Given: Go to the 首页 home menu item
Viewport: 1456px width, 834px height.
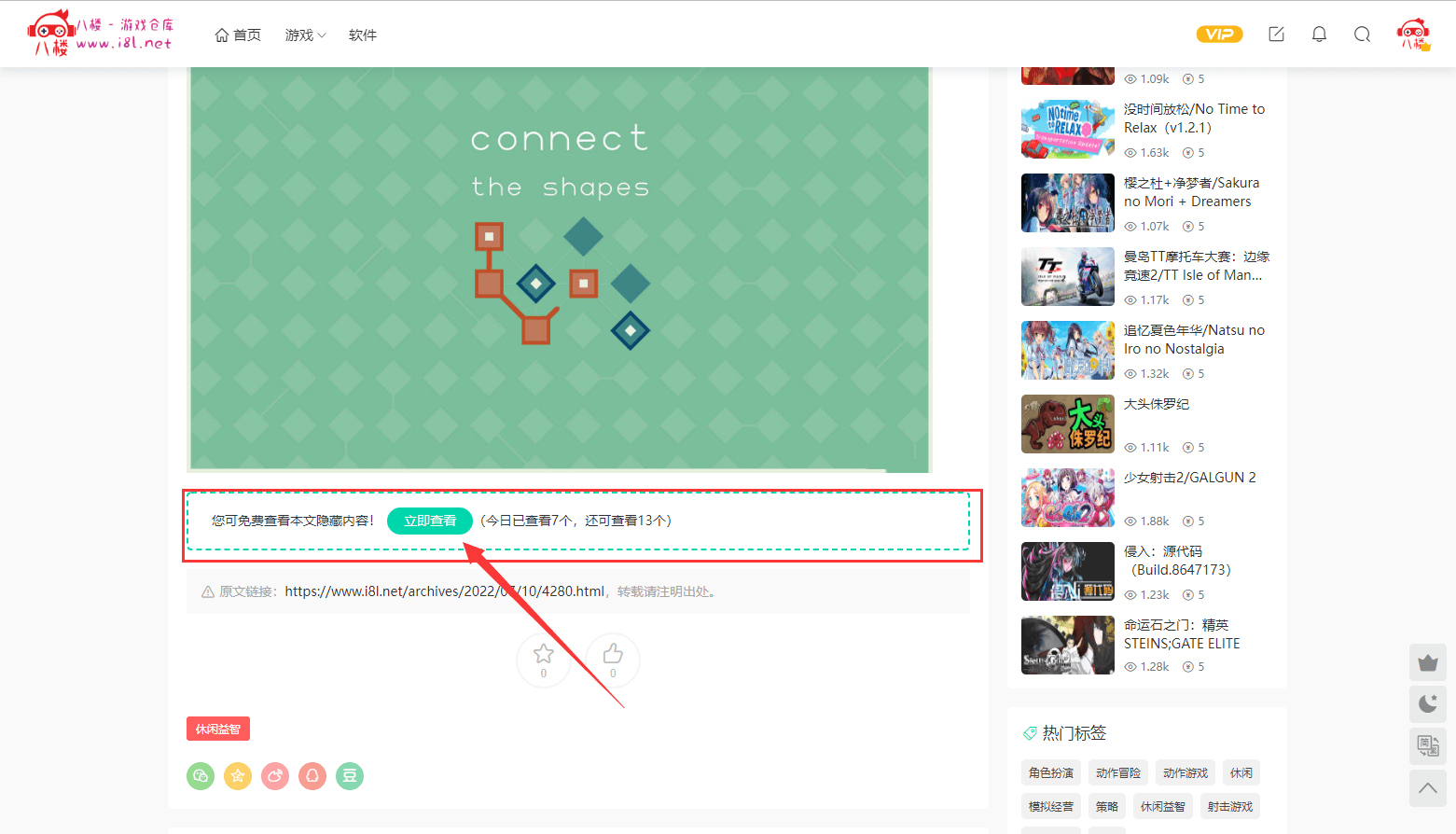Looking at the screenshot, I should pos(238,35).
